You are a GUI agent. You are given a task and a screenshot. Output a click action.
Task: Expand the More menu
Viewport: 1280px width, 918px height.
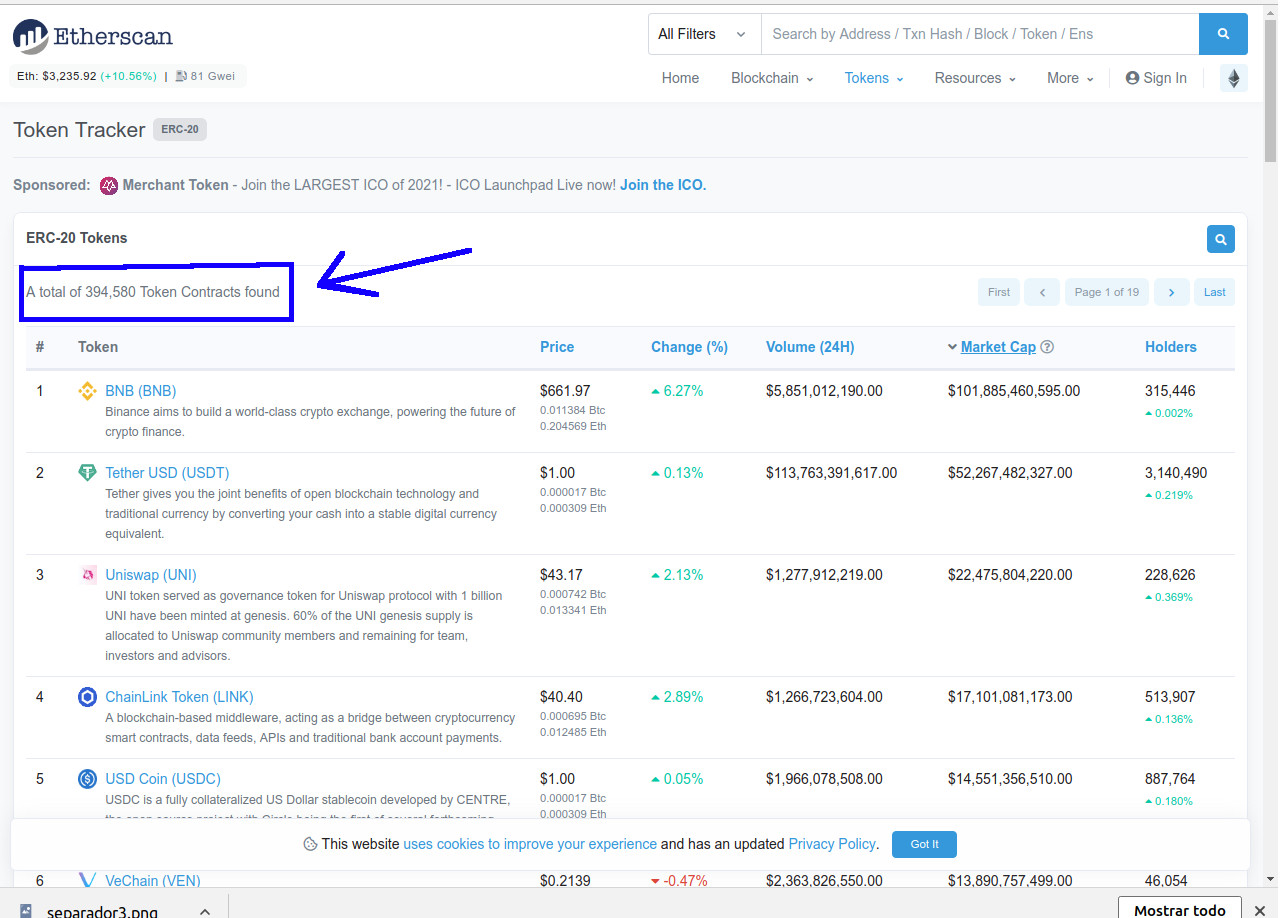click(1070, 78)
